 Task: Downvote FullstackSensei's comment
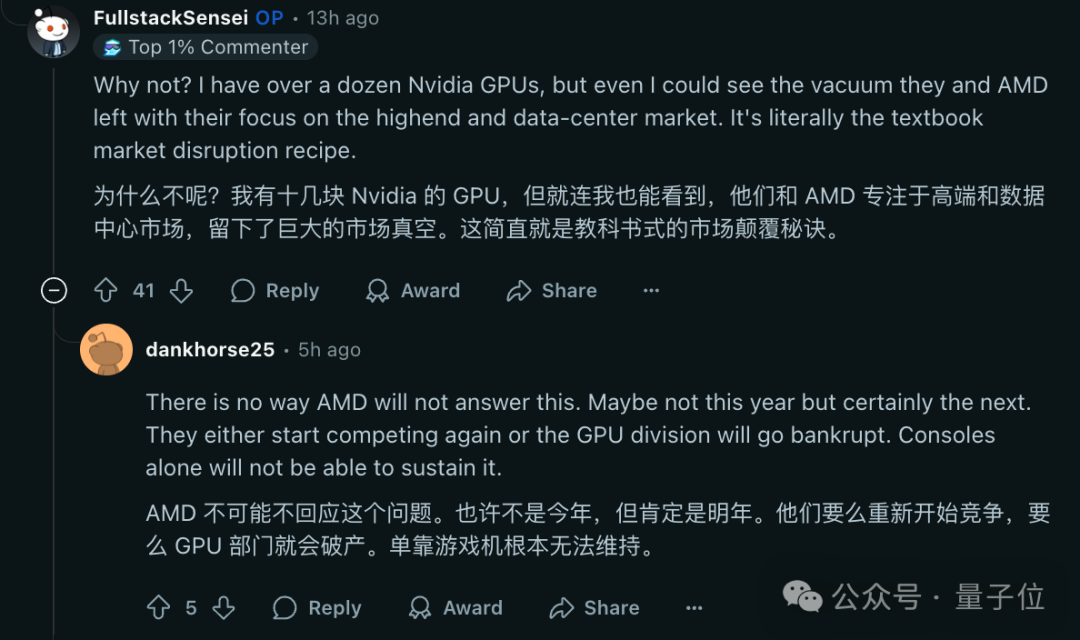181,291
